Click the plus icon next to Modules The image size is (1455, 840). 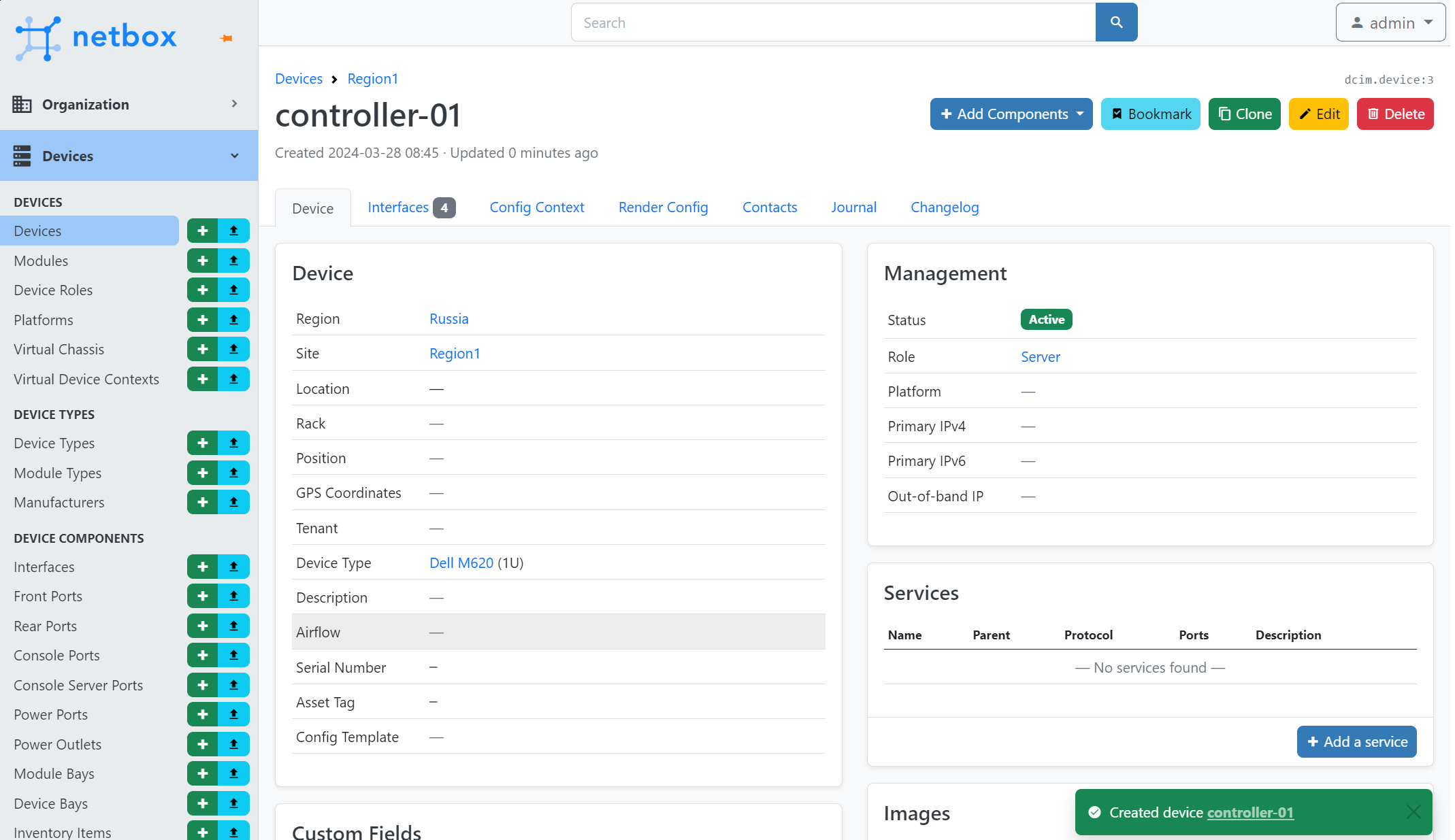tap(203, 261)
